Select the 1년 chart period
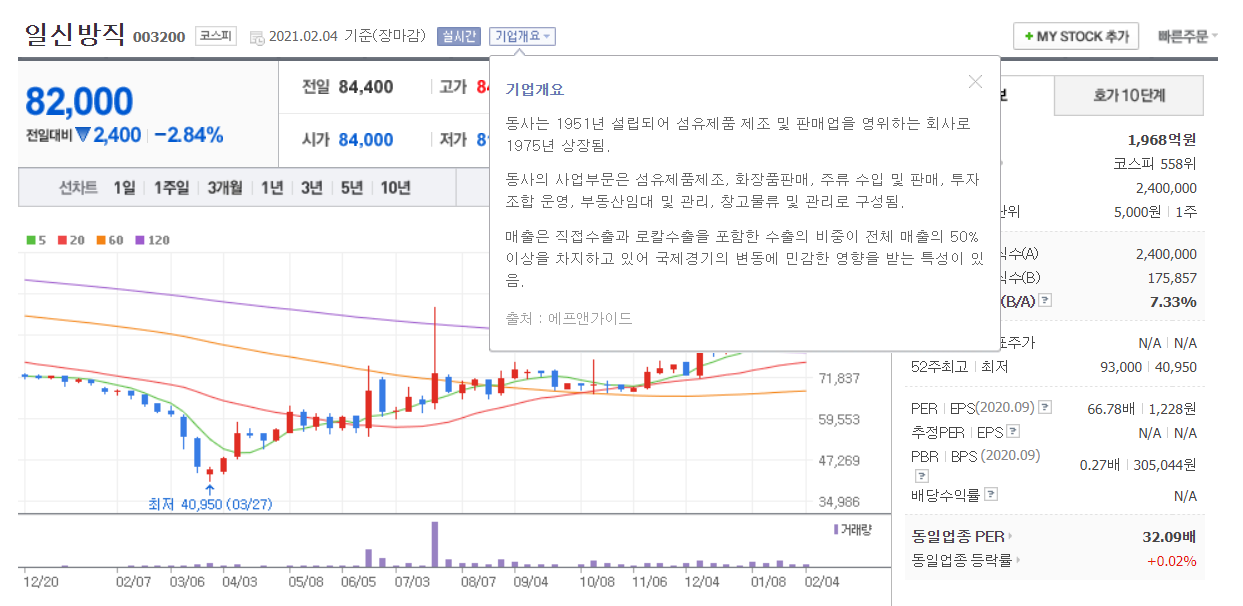Image resolution: width=1243 pixels, height=606 pixels. click(272, 187)
